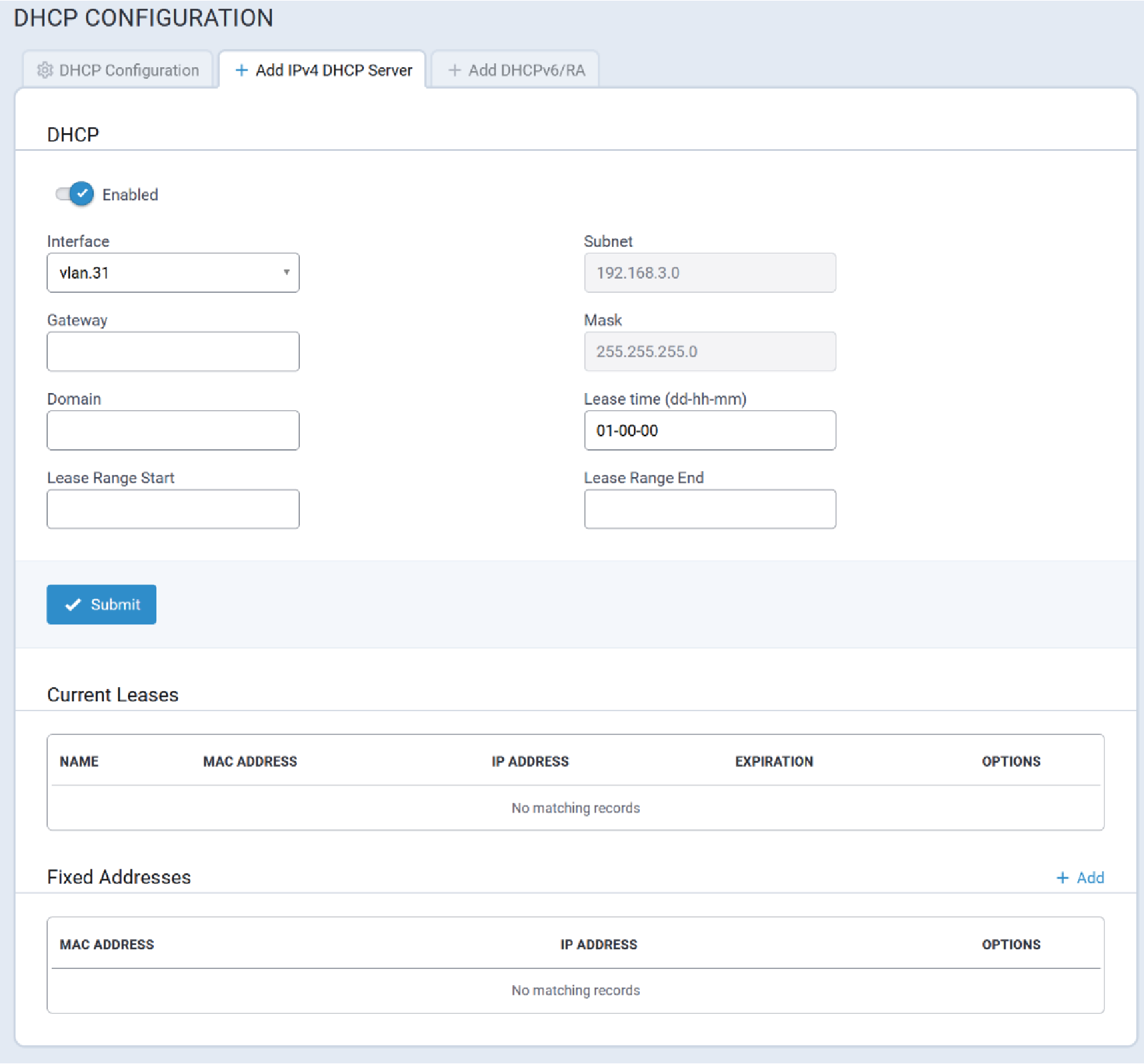1144x1064 pixels.
Task: Click the checkmark icon in Submit button
Action: (x=74, y=604)
